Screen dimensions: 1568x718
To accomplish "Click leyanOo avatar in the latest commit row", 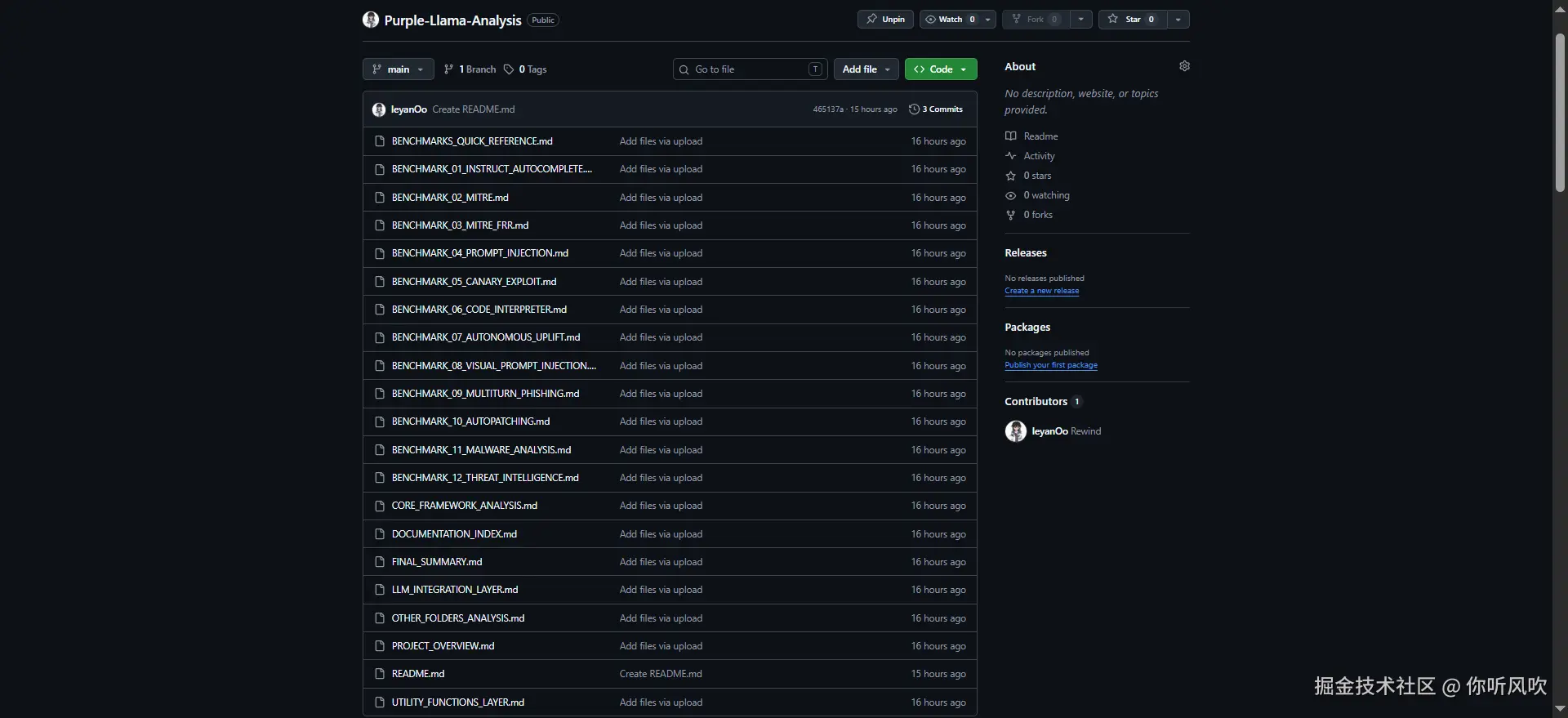I will [379, 109].
